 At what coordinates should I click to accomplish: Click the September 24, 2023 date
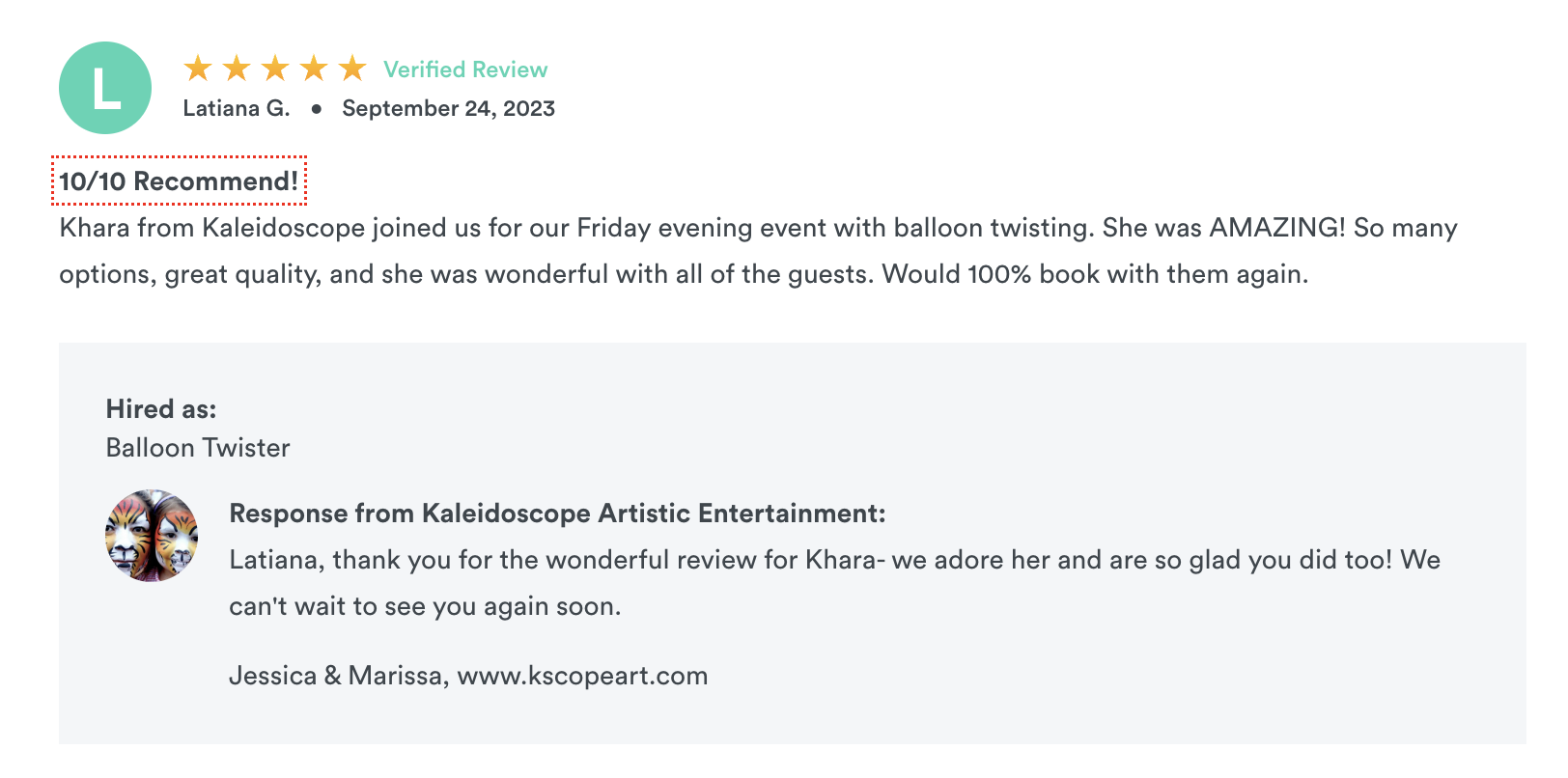(x=448, y=108)
